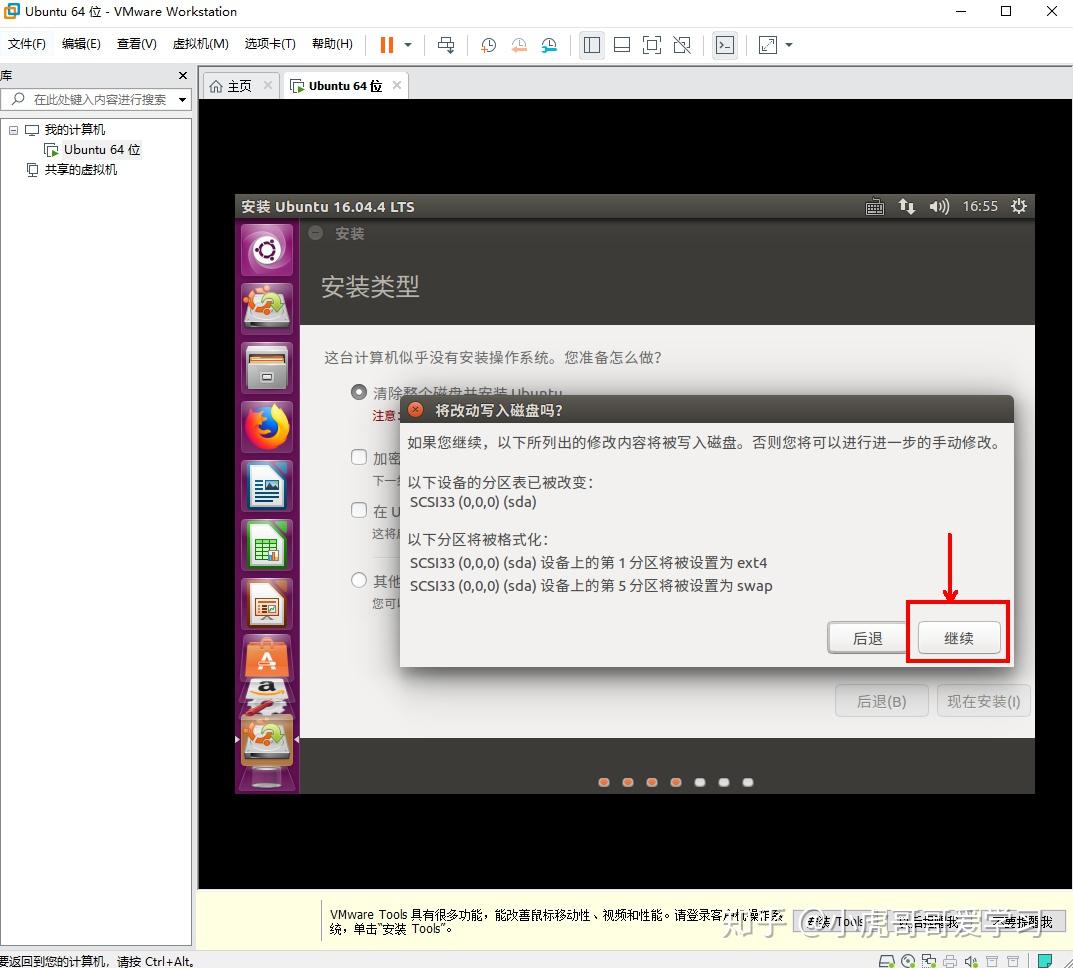
Task: Close the write-changes-to-disk dialog with red X
Action: [x=415, y=410]
